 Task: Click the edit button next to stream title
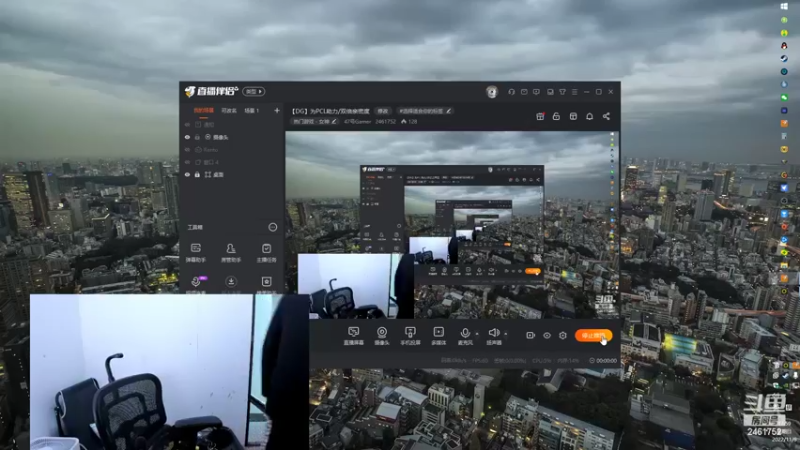pyautogui.click(x=382, y=111)
